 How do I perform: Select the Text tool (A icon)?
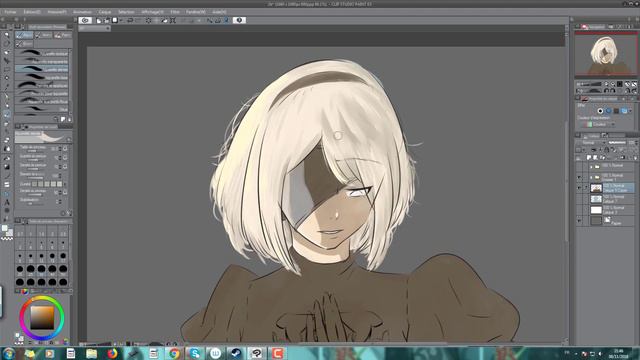click(7, 202)
